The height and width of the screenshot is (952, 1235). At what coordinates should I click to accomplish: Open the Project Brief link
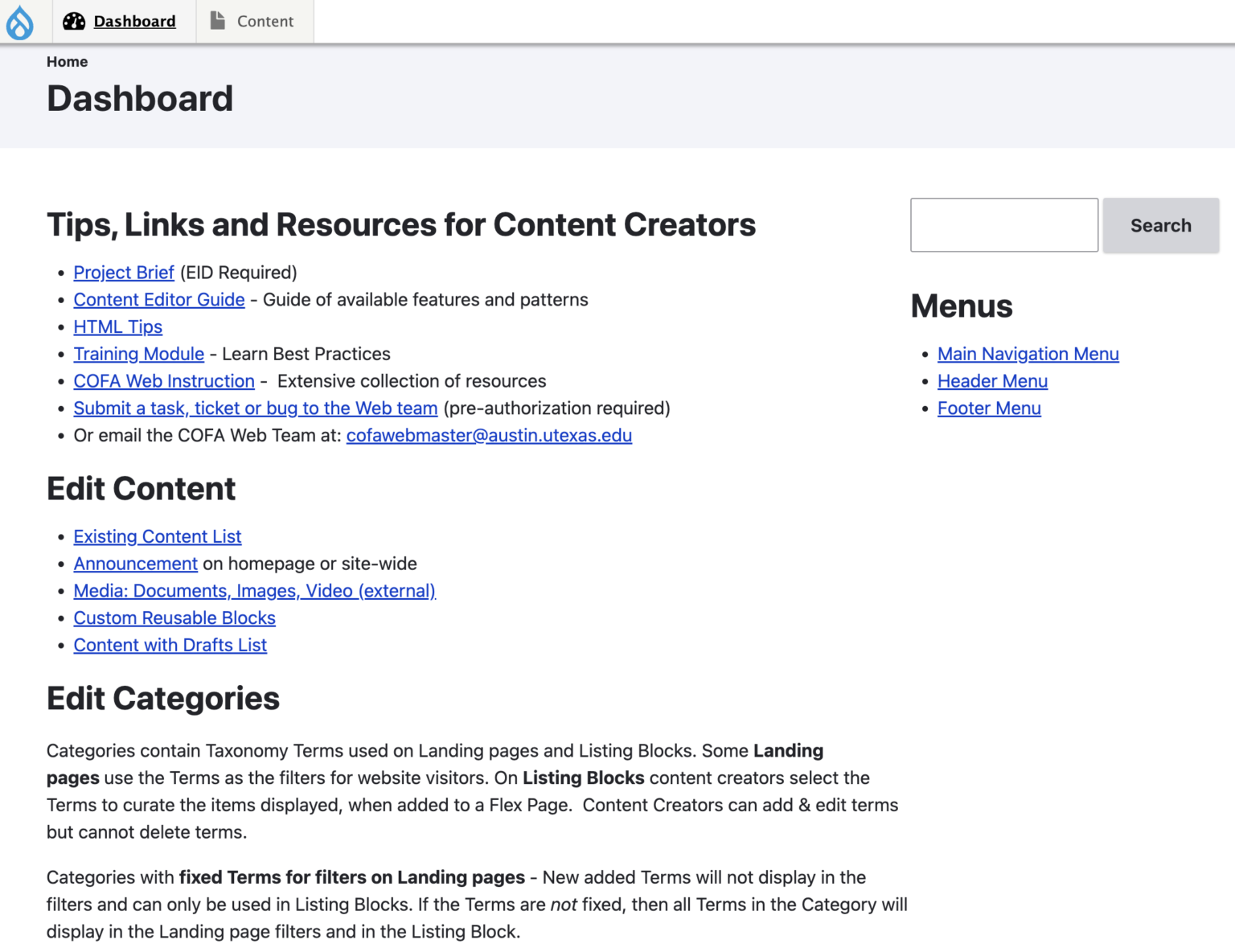(123, 273)
